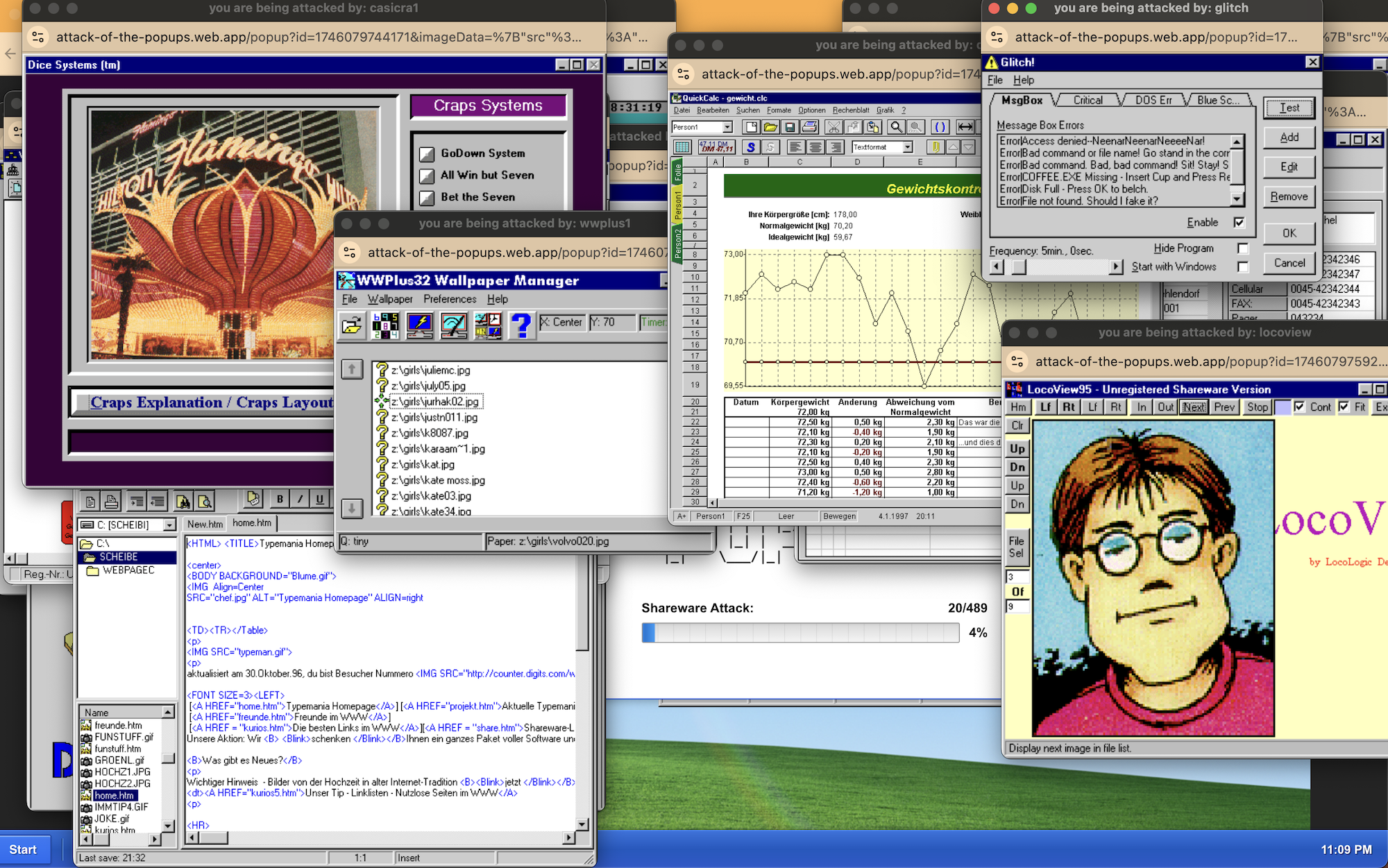The width and height of the screenshot is (1388, 868).
Task: Click the New document icon in QuickCalc
Action: pos(750,127)
